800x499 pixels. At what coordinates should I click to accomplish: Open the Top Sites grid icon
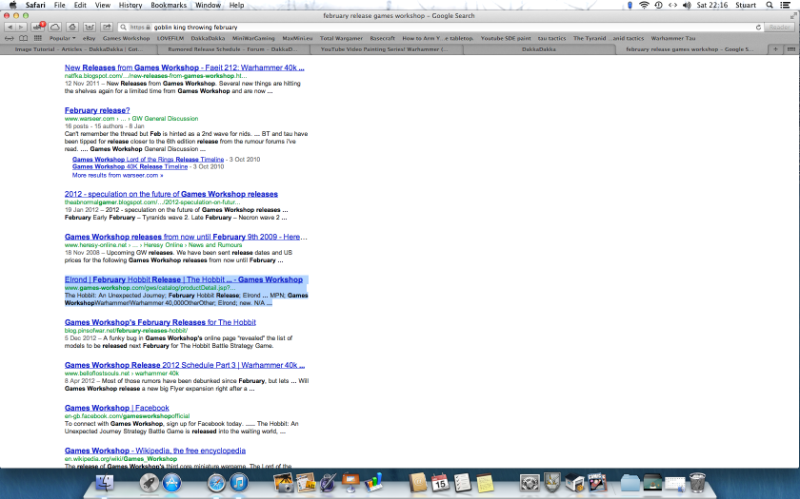click(38, 38)
